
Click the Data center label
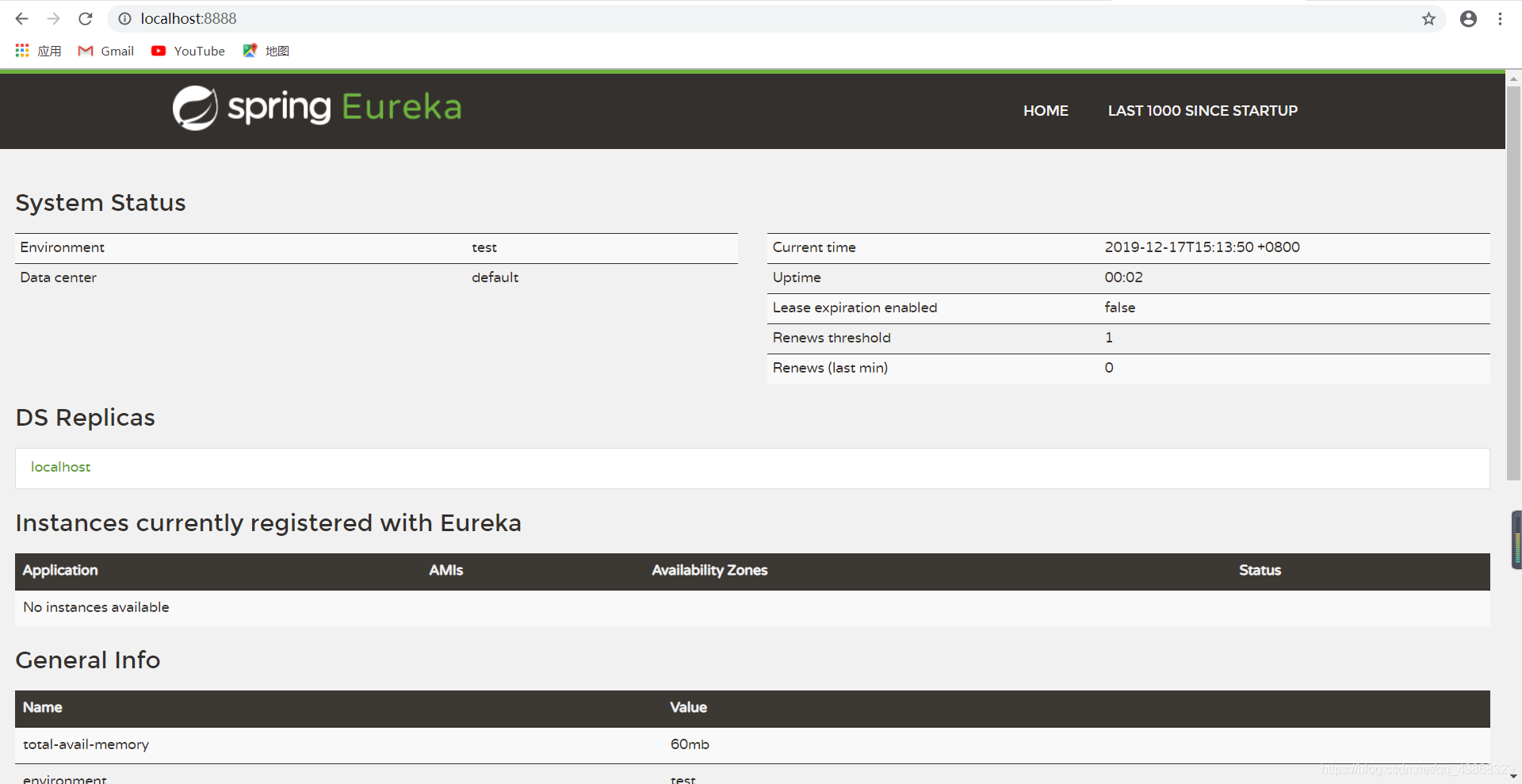[59, 277]
